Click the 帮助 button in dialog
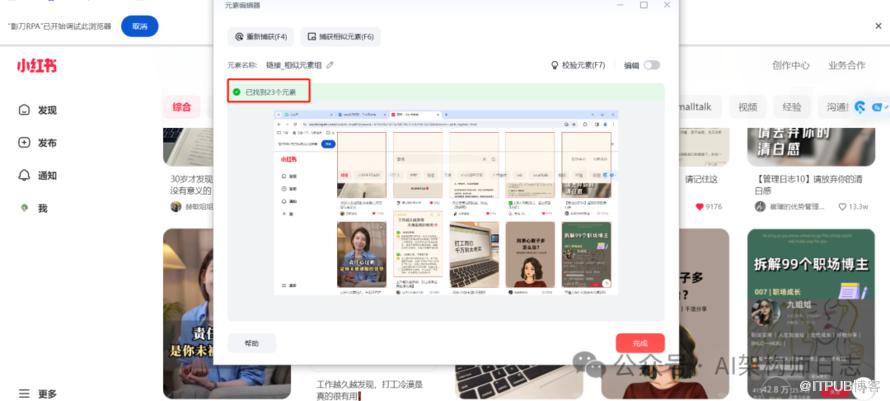 click(251, 343)
